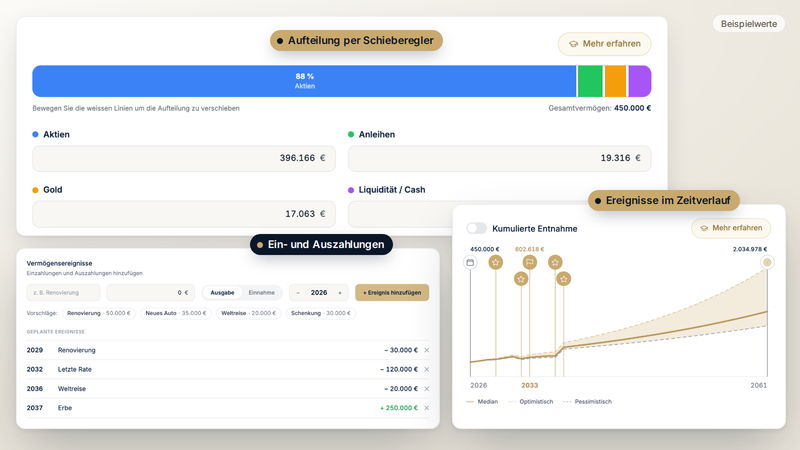The width and height of the screenshot is (800, 450).
Task: Select the Einnahme option
Action: [261, 292]
